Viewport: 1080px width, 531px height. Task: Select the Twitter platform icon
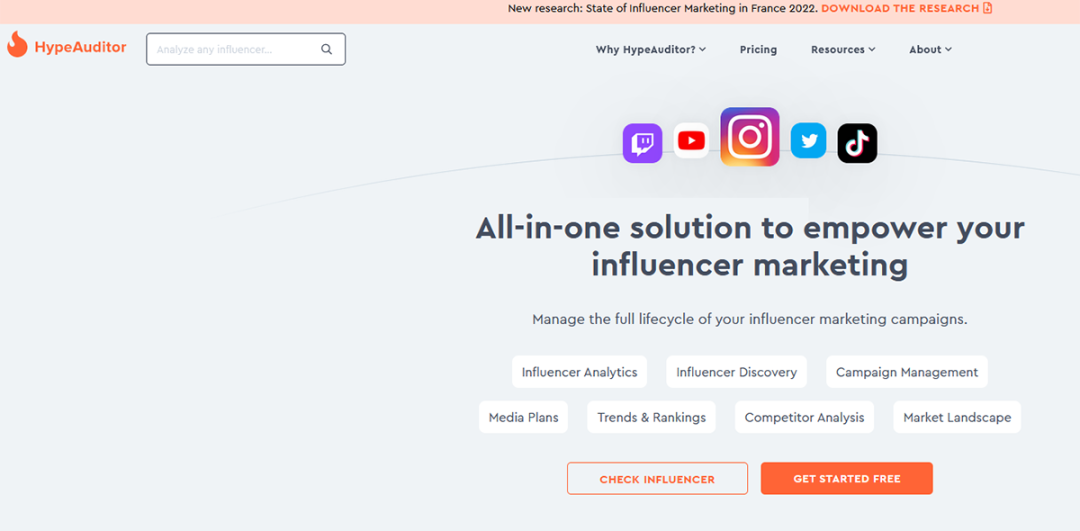pos(809,140)
